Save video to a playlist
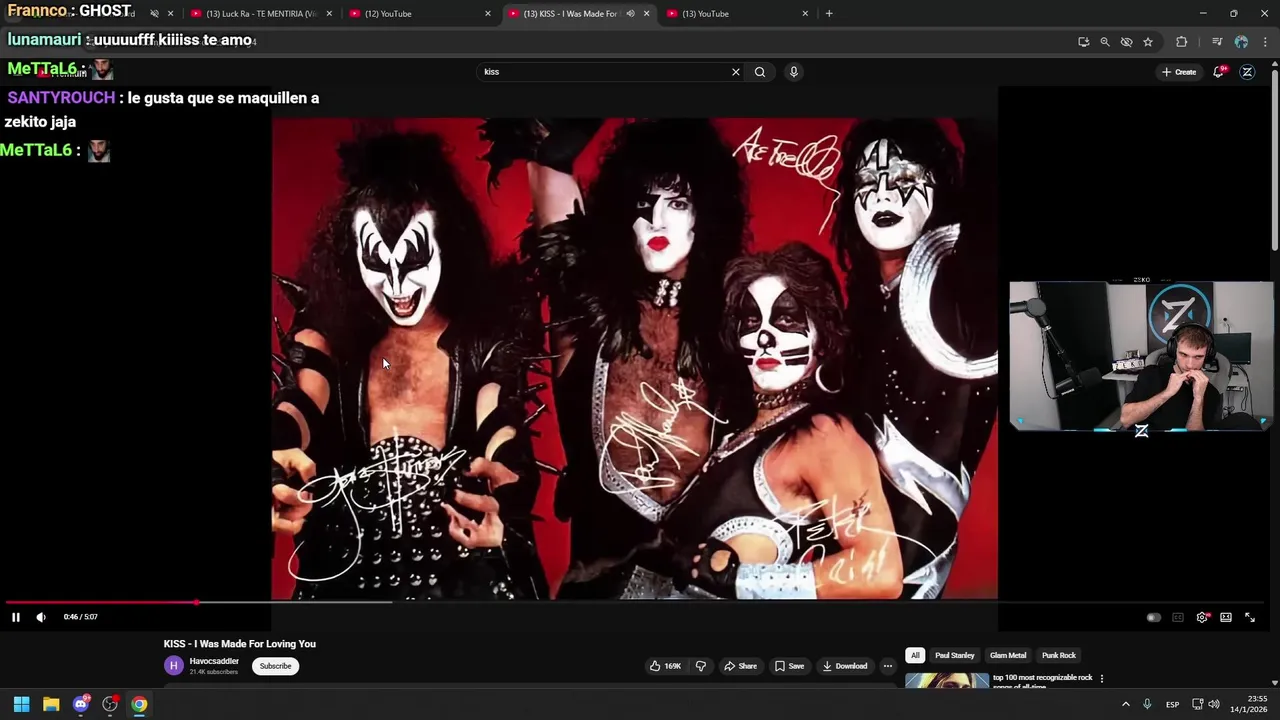Image resolution: width=1280 pixels, height=720 pixels. 789,666
